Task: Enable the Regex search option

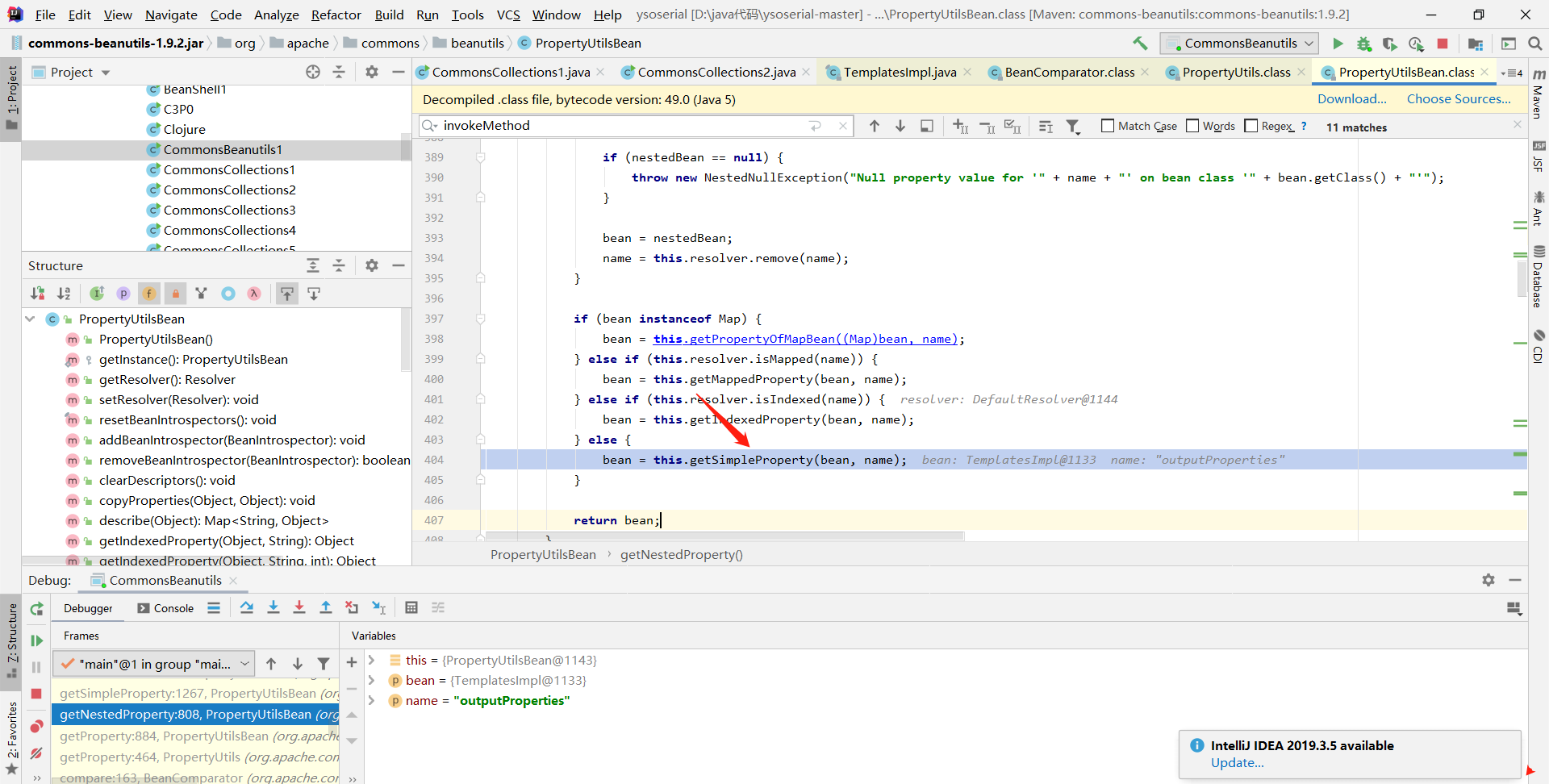Action: click(x=1251, y=126)
